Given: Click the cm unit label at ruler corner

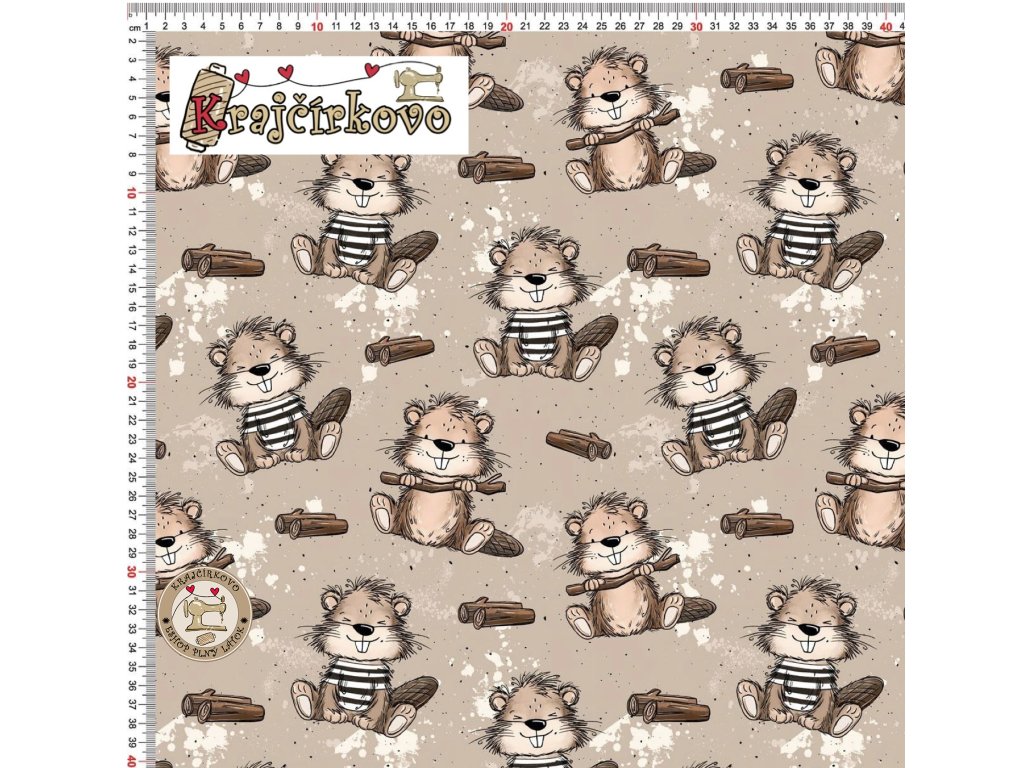Looking at the screenshot, I should (x=133, y=28).
